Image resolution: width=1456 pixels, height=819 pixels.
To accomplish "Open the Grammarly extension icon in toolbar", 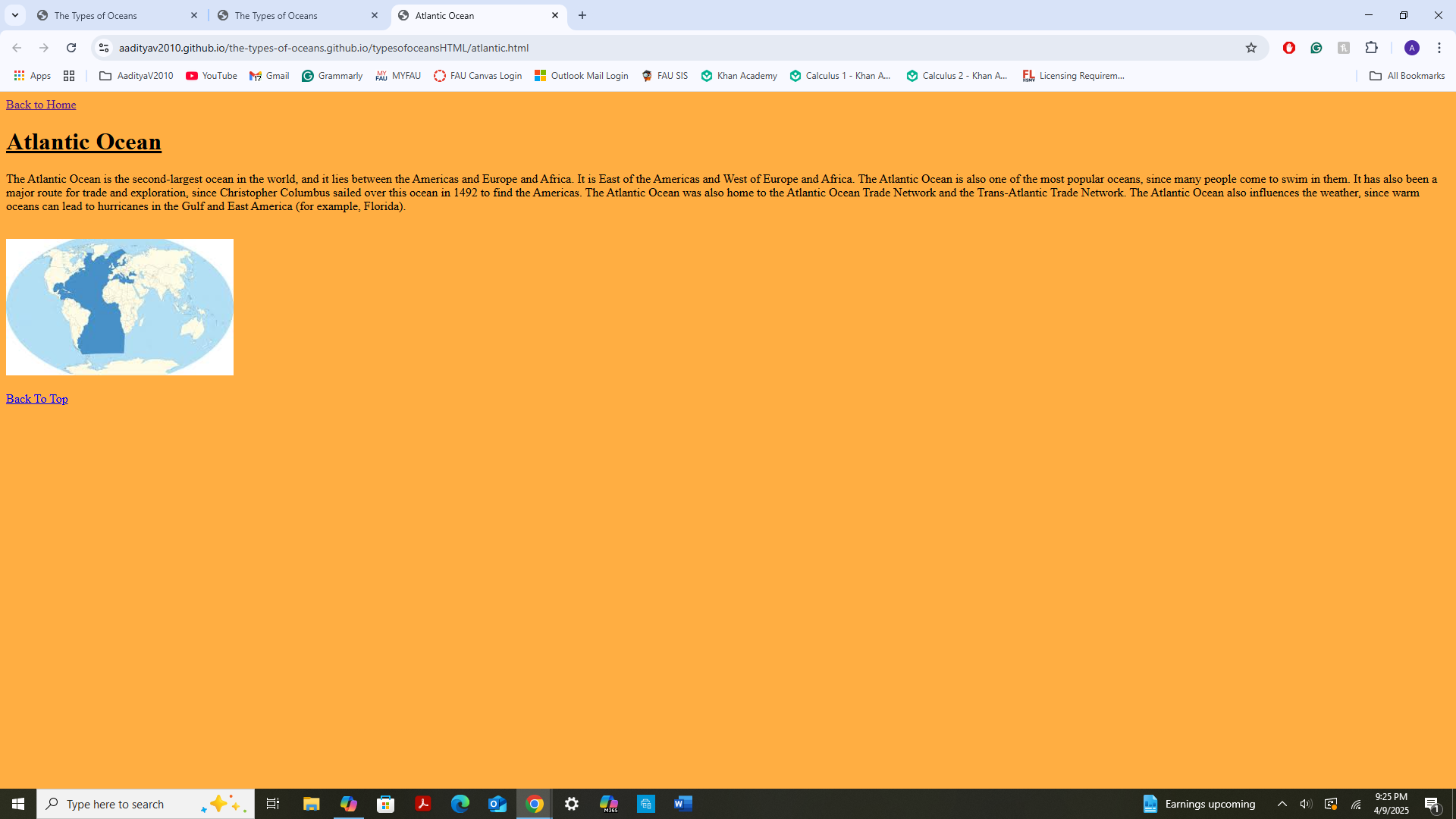I will (1316, 48).
